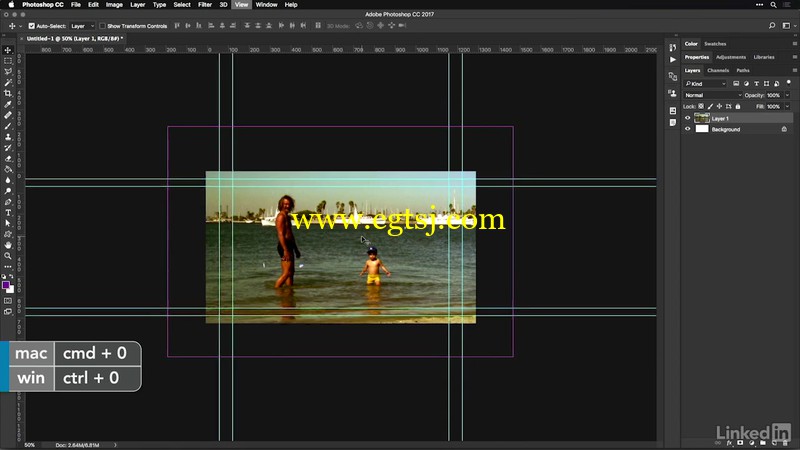This screenshot has width=800, height=450.
Task: Open the Opacity slider dropdown arrow
Action: point(787,95)
